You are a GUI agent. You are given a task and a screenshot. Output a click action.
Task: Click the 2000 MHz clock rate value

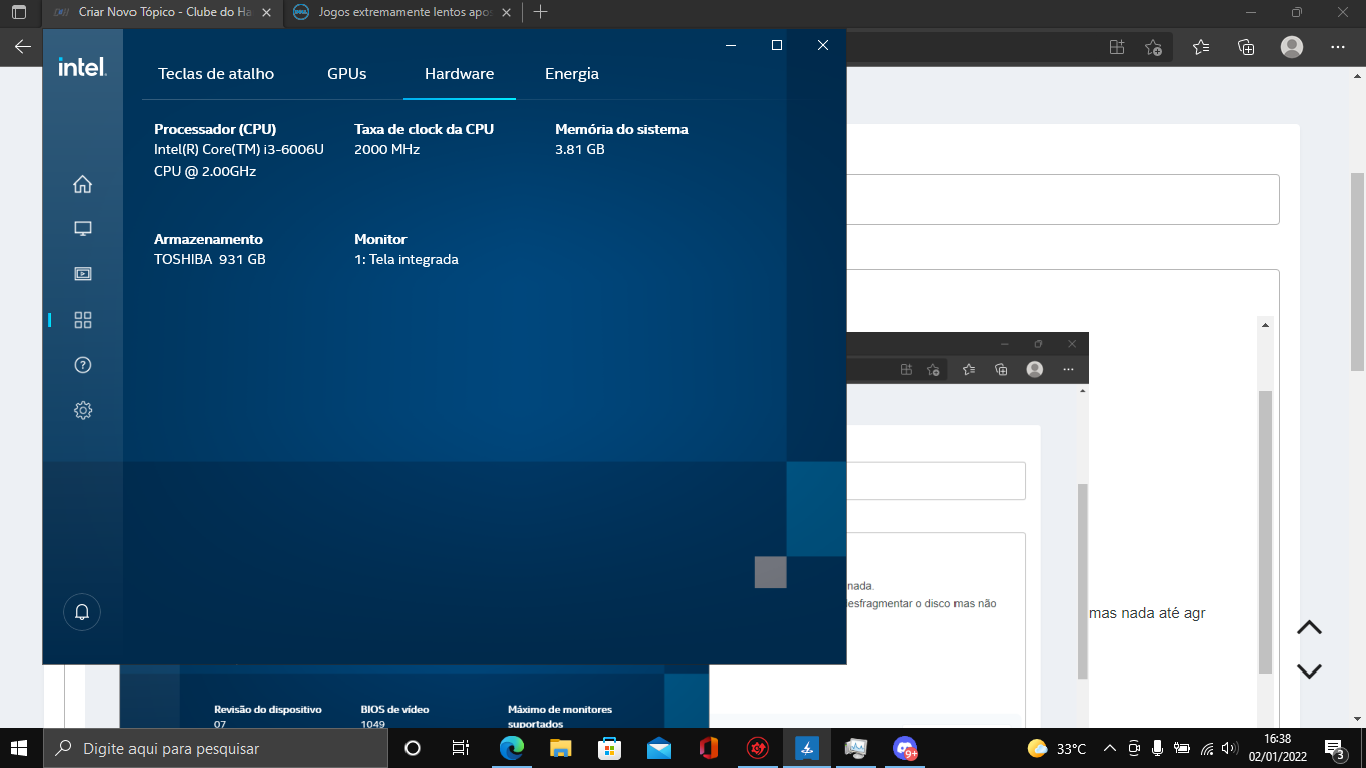(x=387, y=149)
